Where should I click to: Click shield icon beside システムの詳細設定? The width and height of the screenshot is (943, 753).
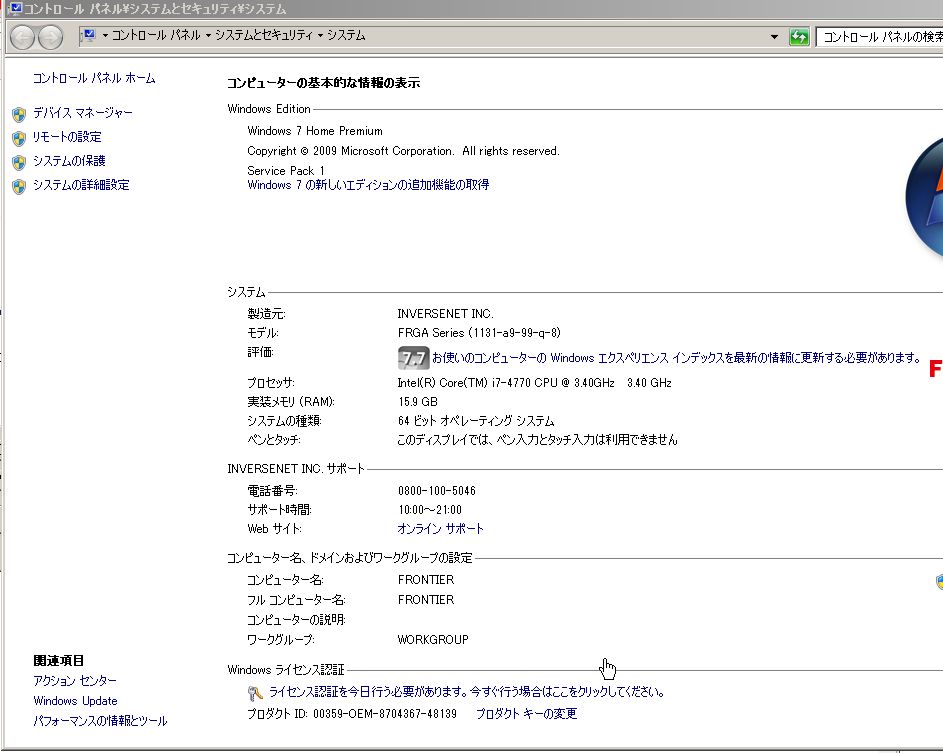click(19, 186)
